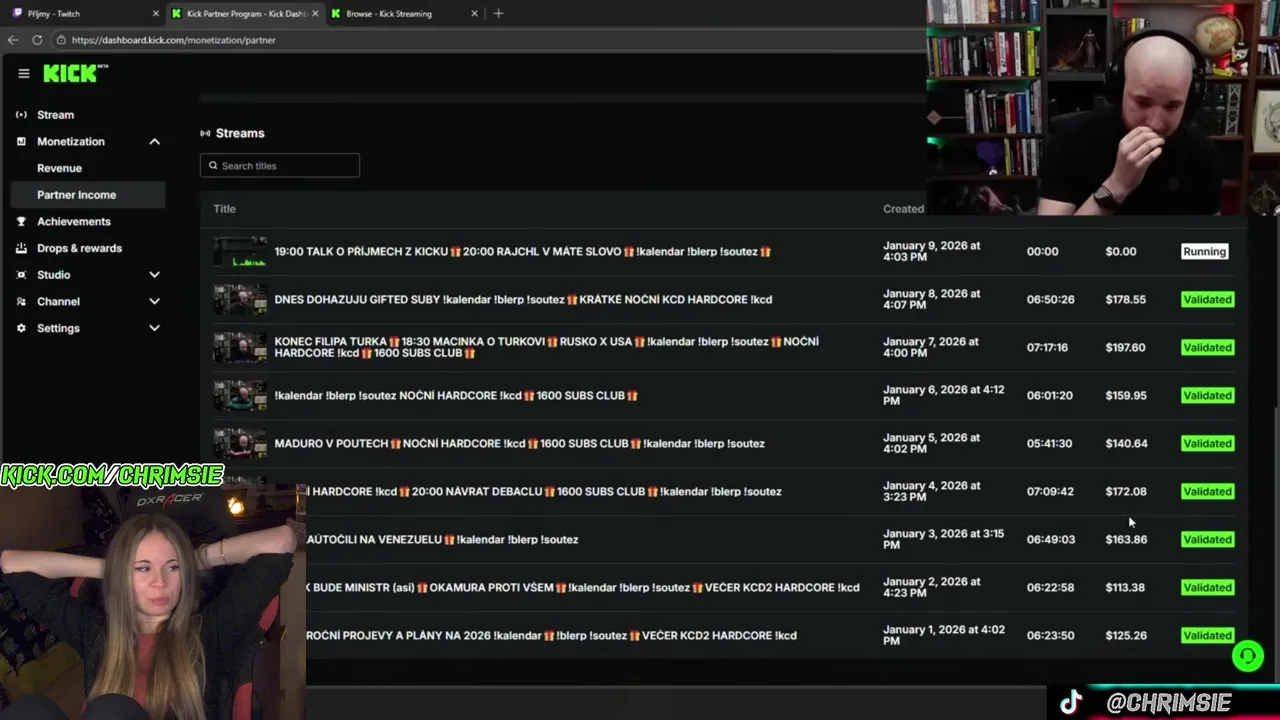Click the Search titles input field

tap(280, 166)
